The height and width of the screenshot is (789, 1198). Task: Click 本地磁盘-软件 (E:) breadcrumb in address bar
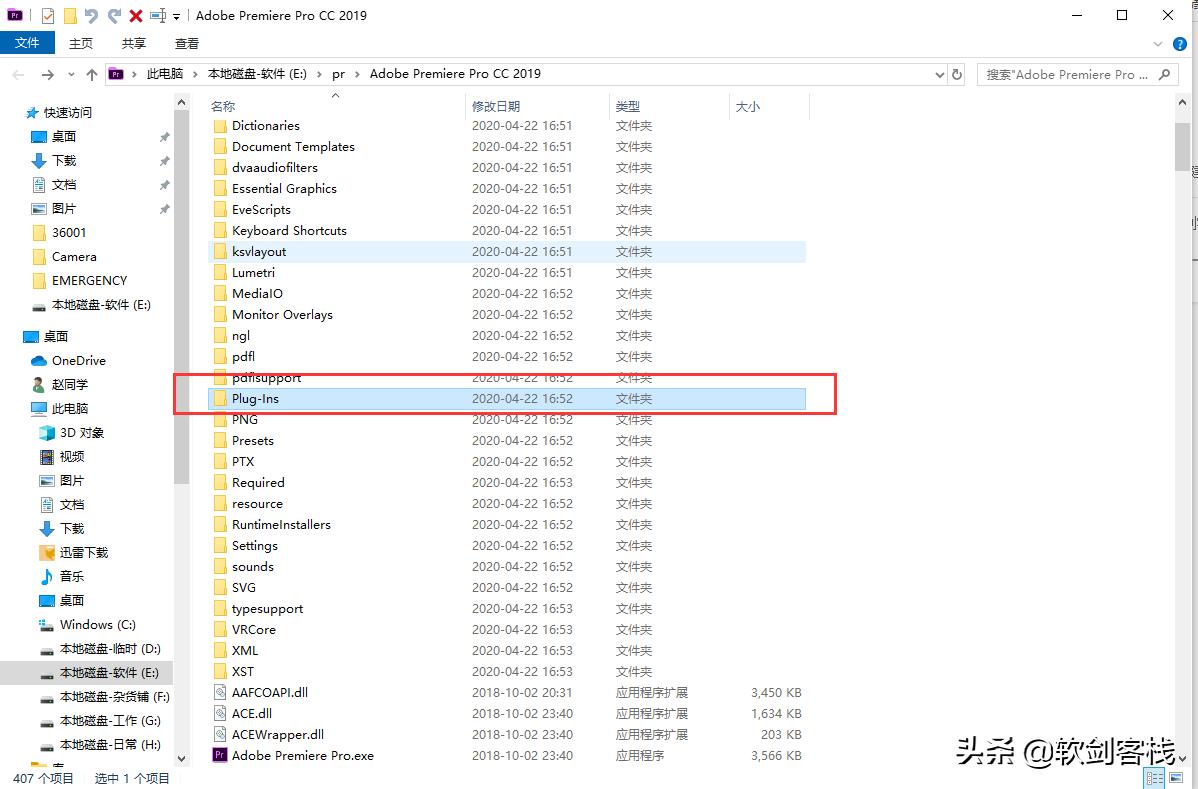pyautogui.click(x=257, y=74)
